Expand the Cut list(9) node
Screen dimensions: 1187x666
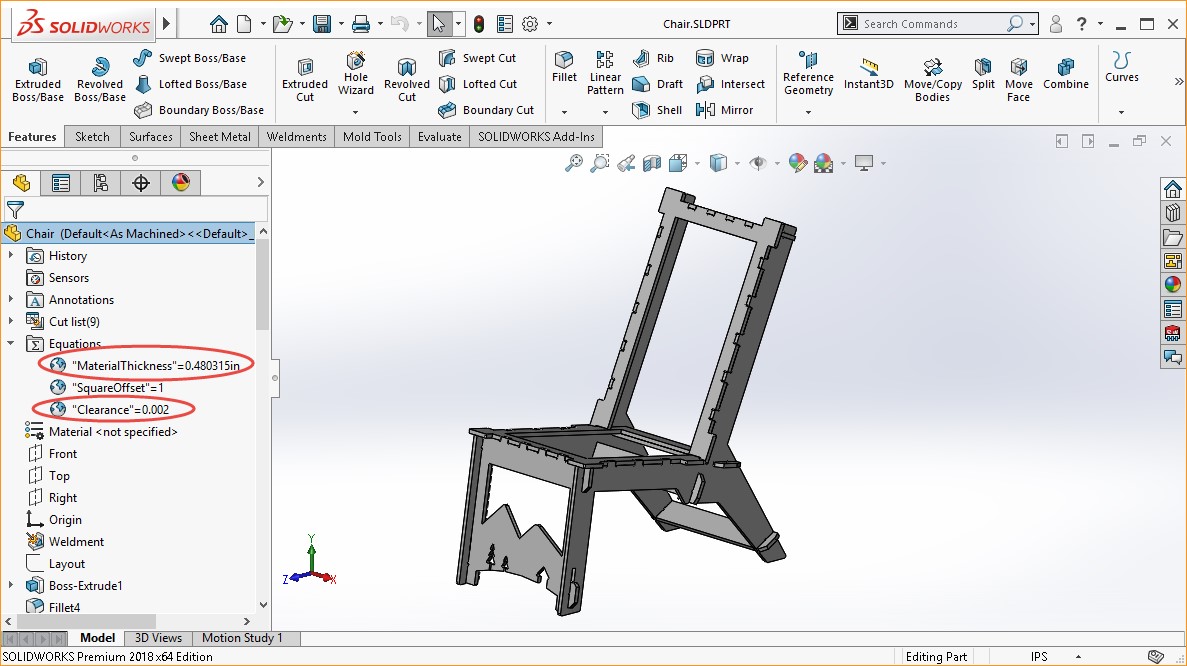click(11, 322)
